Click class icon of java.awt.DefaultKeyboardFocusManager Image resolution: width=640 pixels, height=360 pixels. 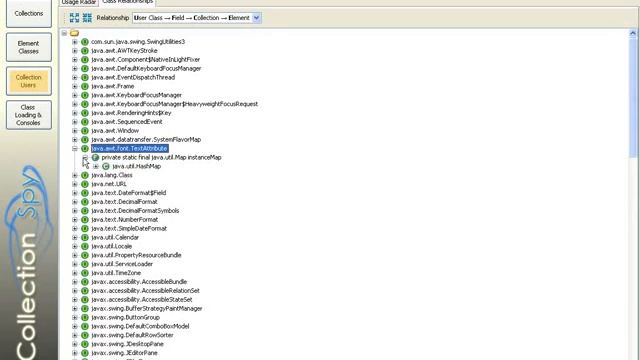(85, 68)
